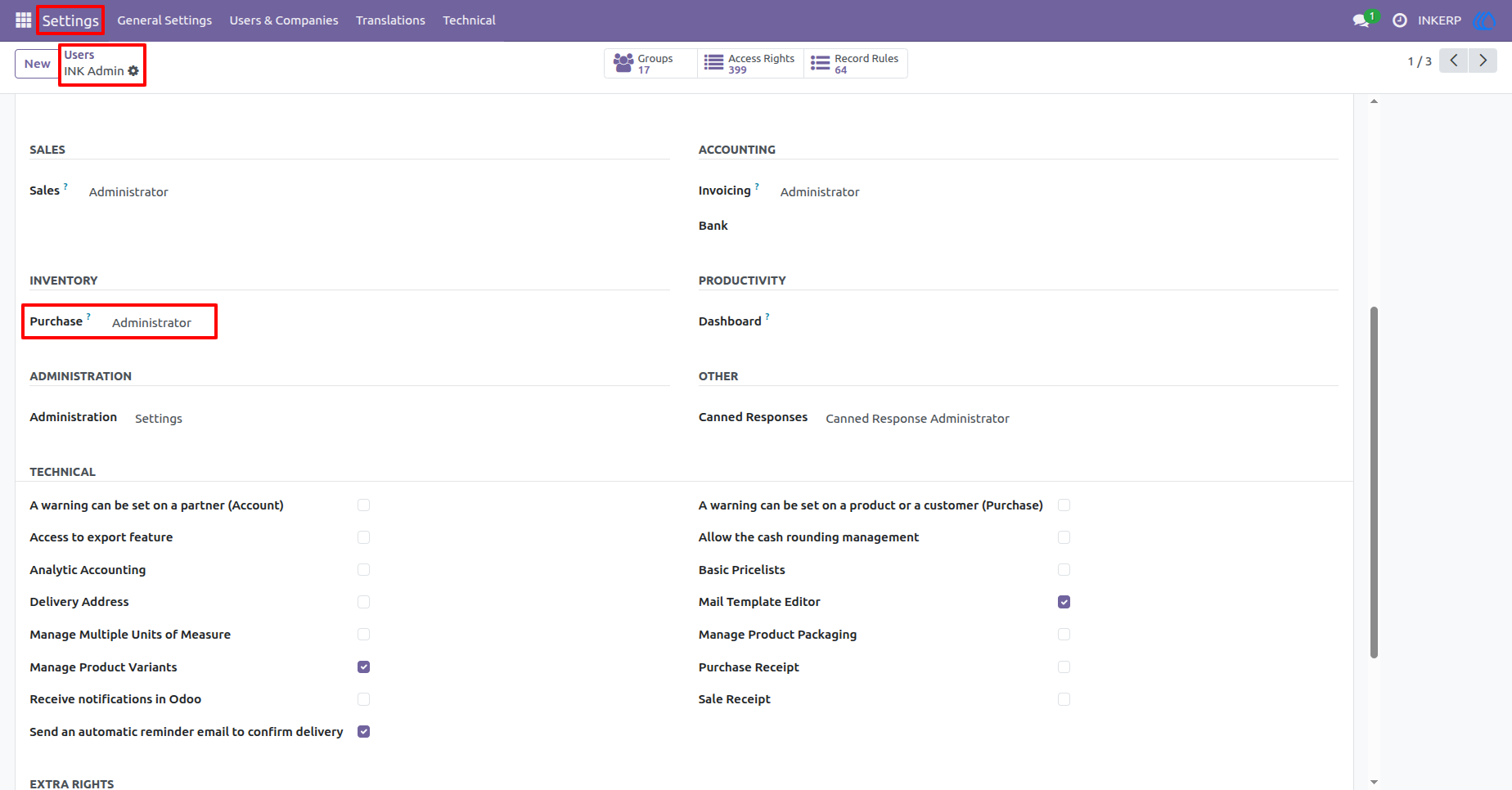This screenshot has height=790, width=1512.
Task: Click the vertical scrollbar thumb
Action: click(x=1374, y=483)
